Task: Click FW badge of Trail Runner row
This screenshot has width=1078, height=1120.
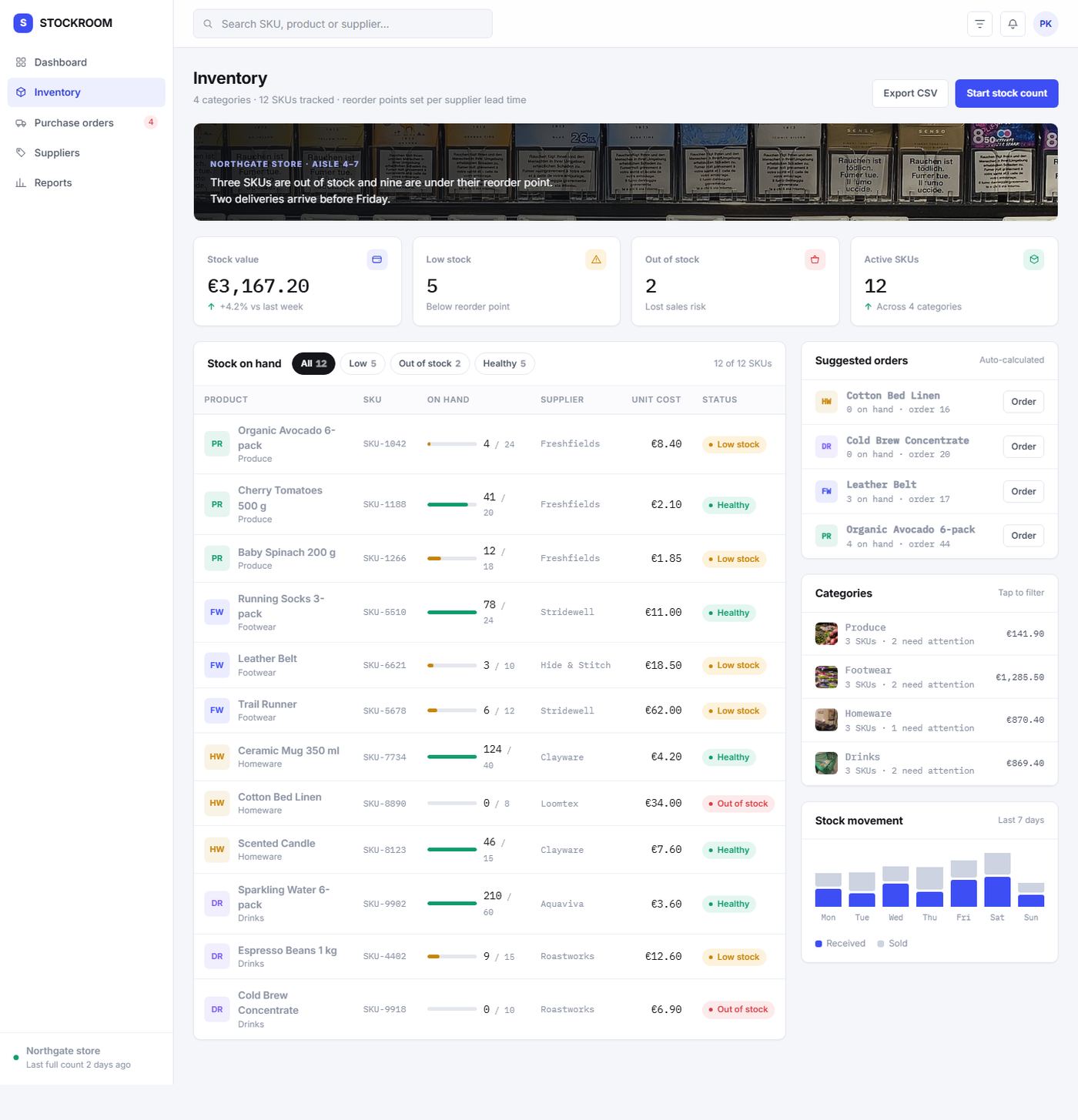Action: coord(217,710)
